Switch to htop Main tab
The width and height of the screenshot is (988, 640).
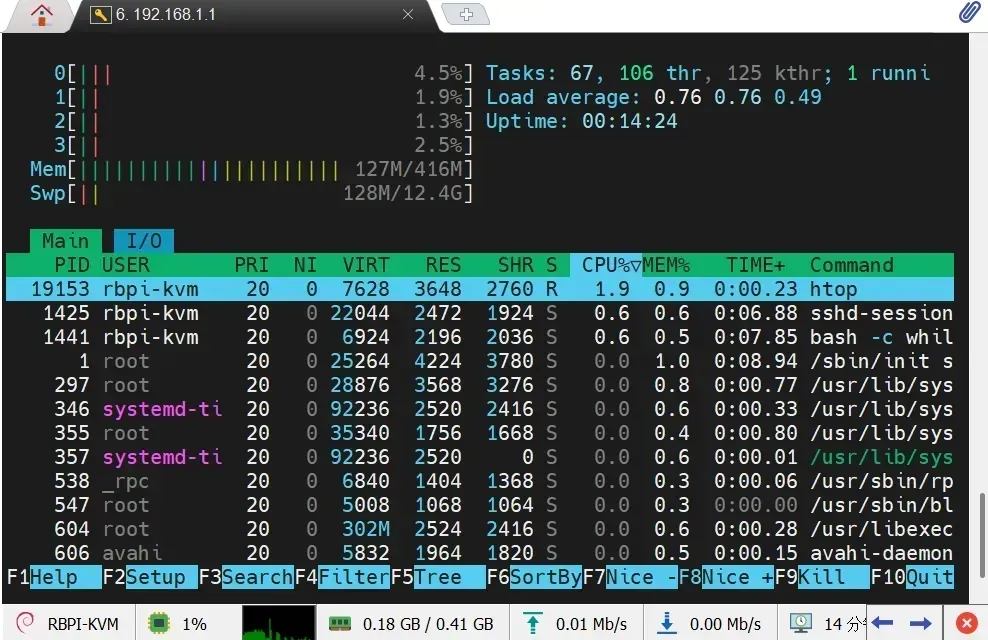[66, 241]
